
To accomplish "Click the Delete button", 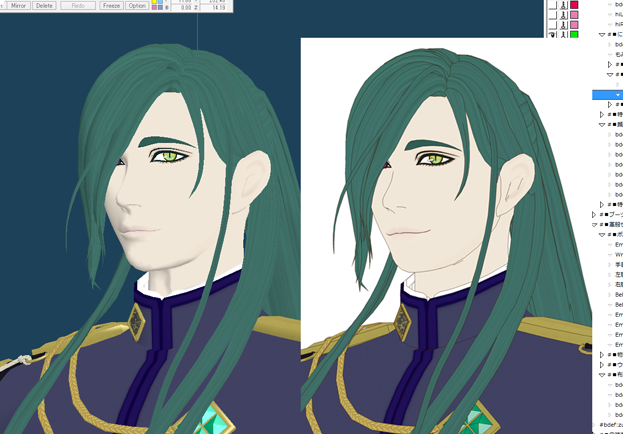I will coord(44,6).
